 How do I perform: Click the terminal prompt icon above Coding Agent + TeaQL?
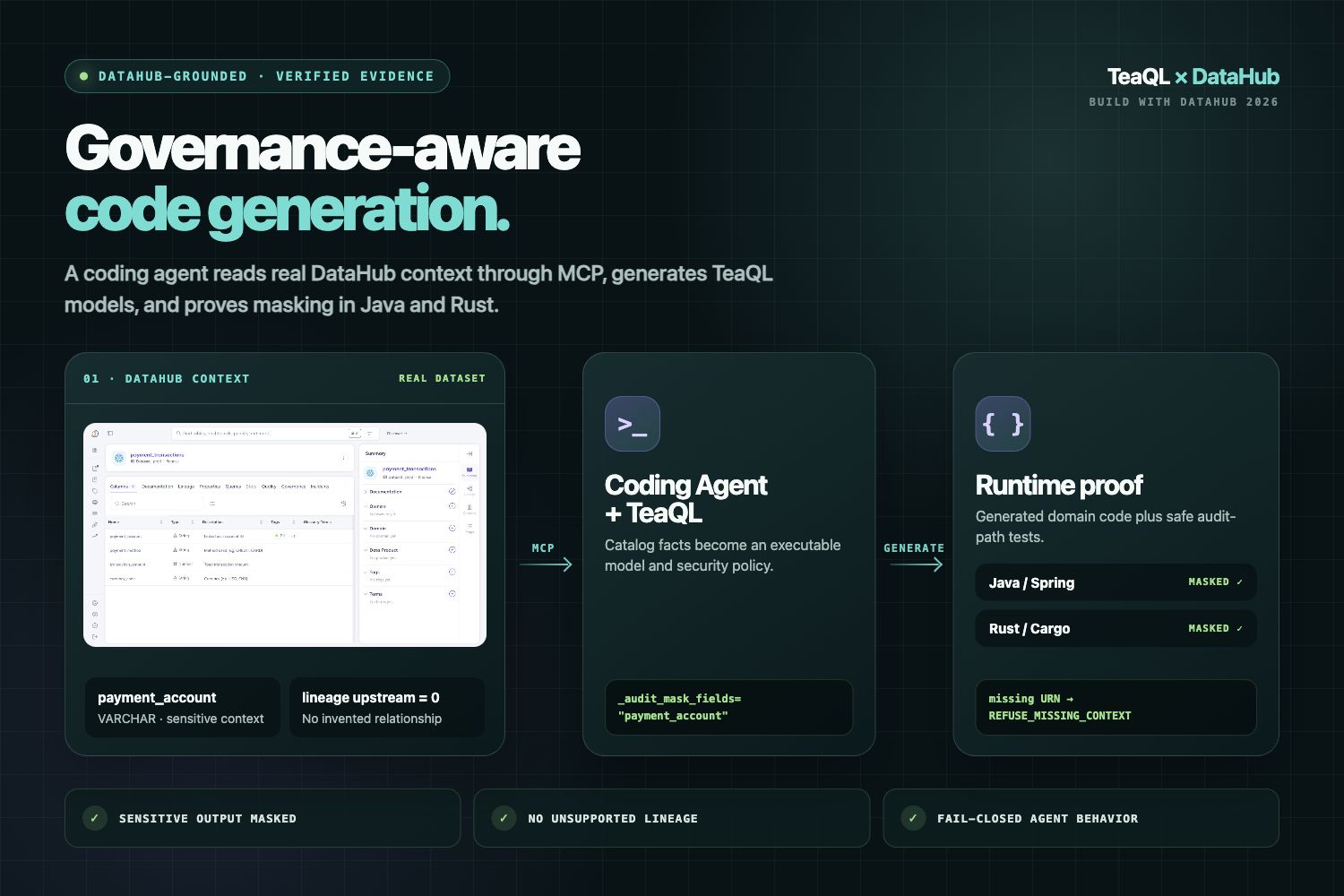633,424
